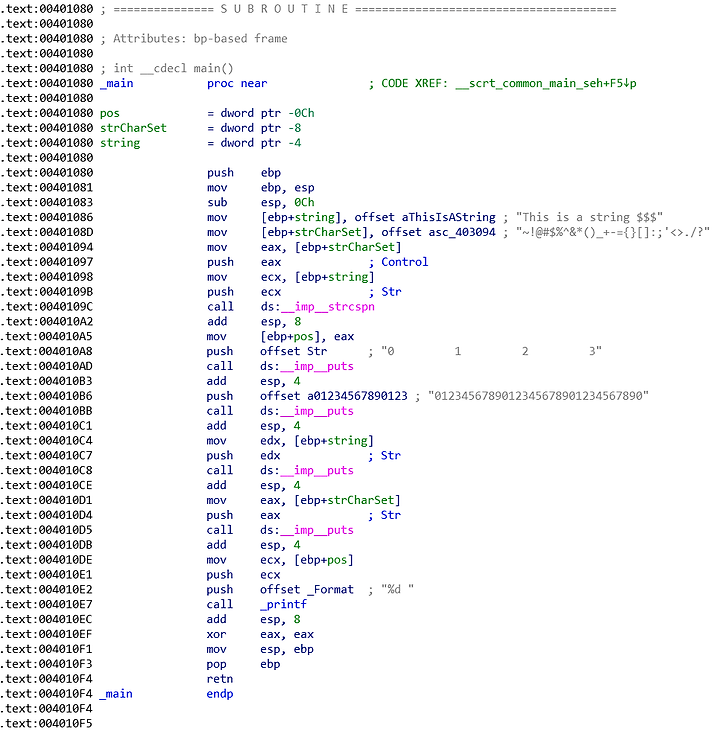Screen dimensions: 720x737
Task: Select the strCharSet variable definition
Action: tap(200, 128)
